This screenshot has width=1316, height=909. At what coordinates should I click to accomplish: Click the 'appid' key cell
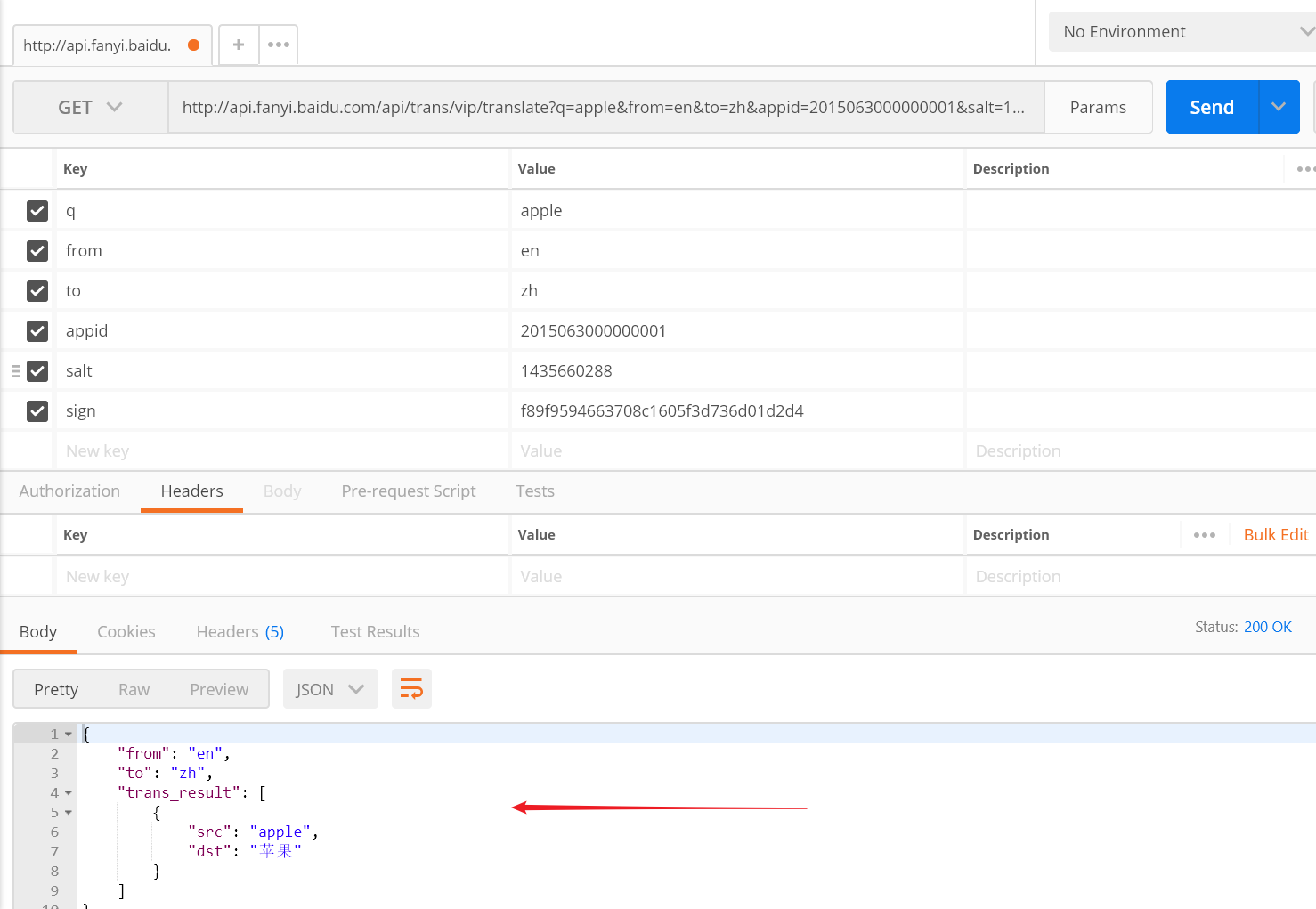283,331
